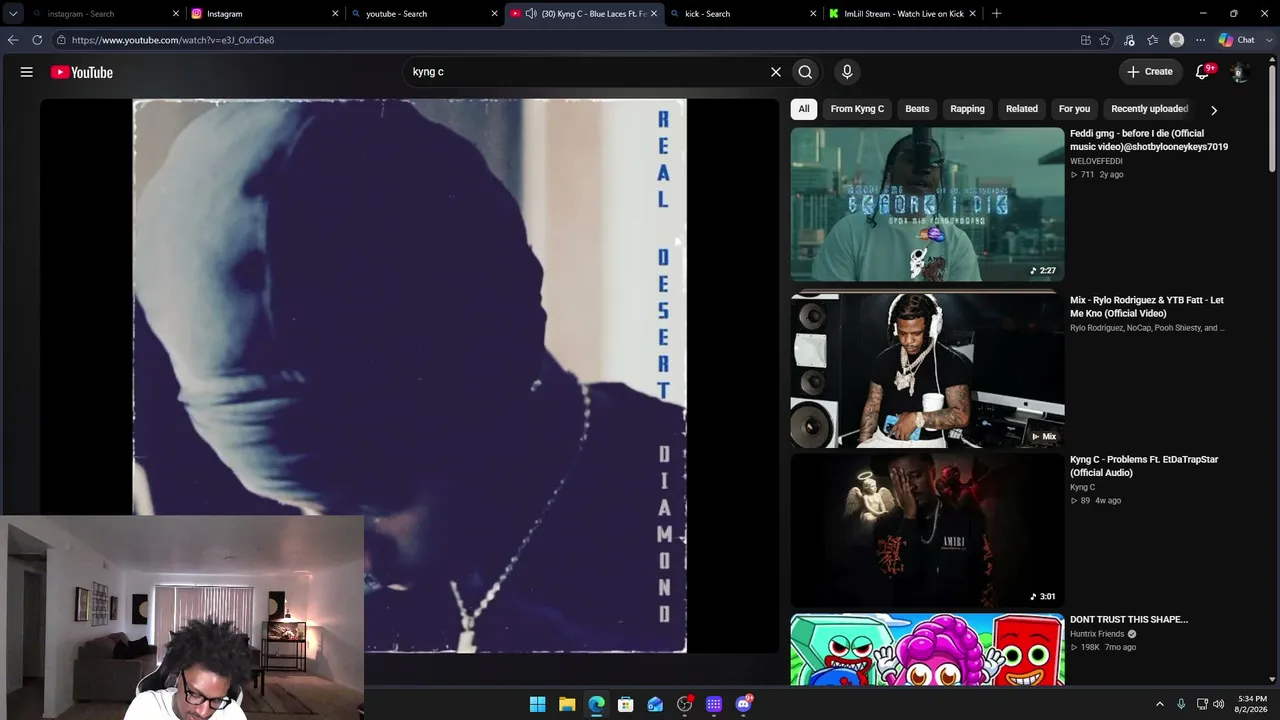Show more filter chips with arrow
The image size is (1280, 720).
(1214, 110)
